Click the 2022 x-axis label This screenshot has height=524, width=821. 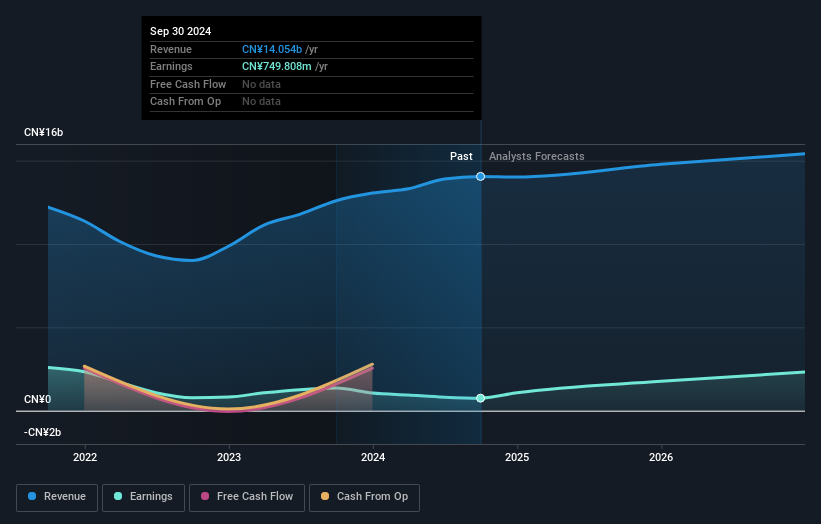[x=85, y=458]
